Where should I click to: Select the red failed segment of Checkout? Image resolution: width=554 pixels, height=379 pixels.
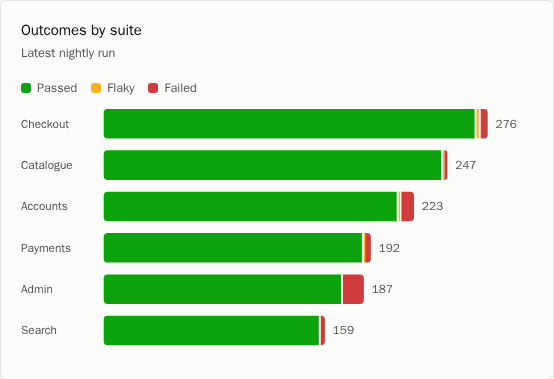pyautogui.click(x=484, y=124)
